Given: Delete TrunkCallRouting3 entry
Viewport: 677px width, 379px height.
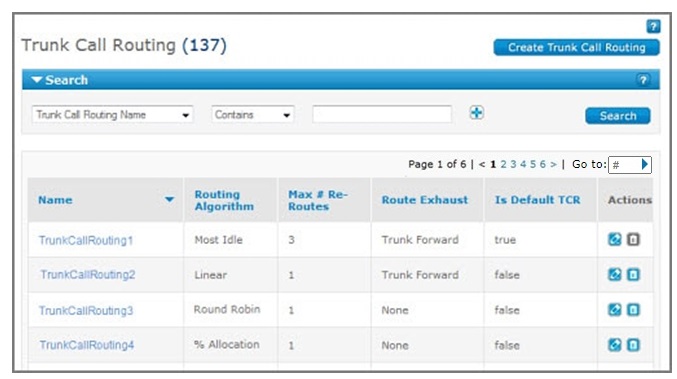Looking at the screenshot, I should [x=633, y=310].
